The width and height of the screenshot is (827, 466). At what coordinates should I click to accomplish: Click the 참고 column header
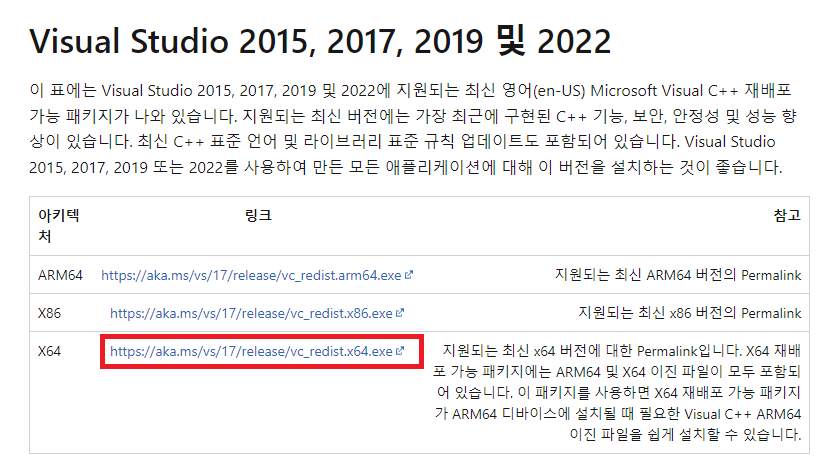click(787, 215)
